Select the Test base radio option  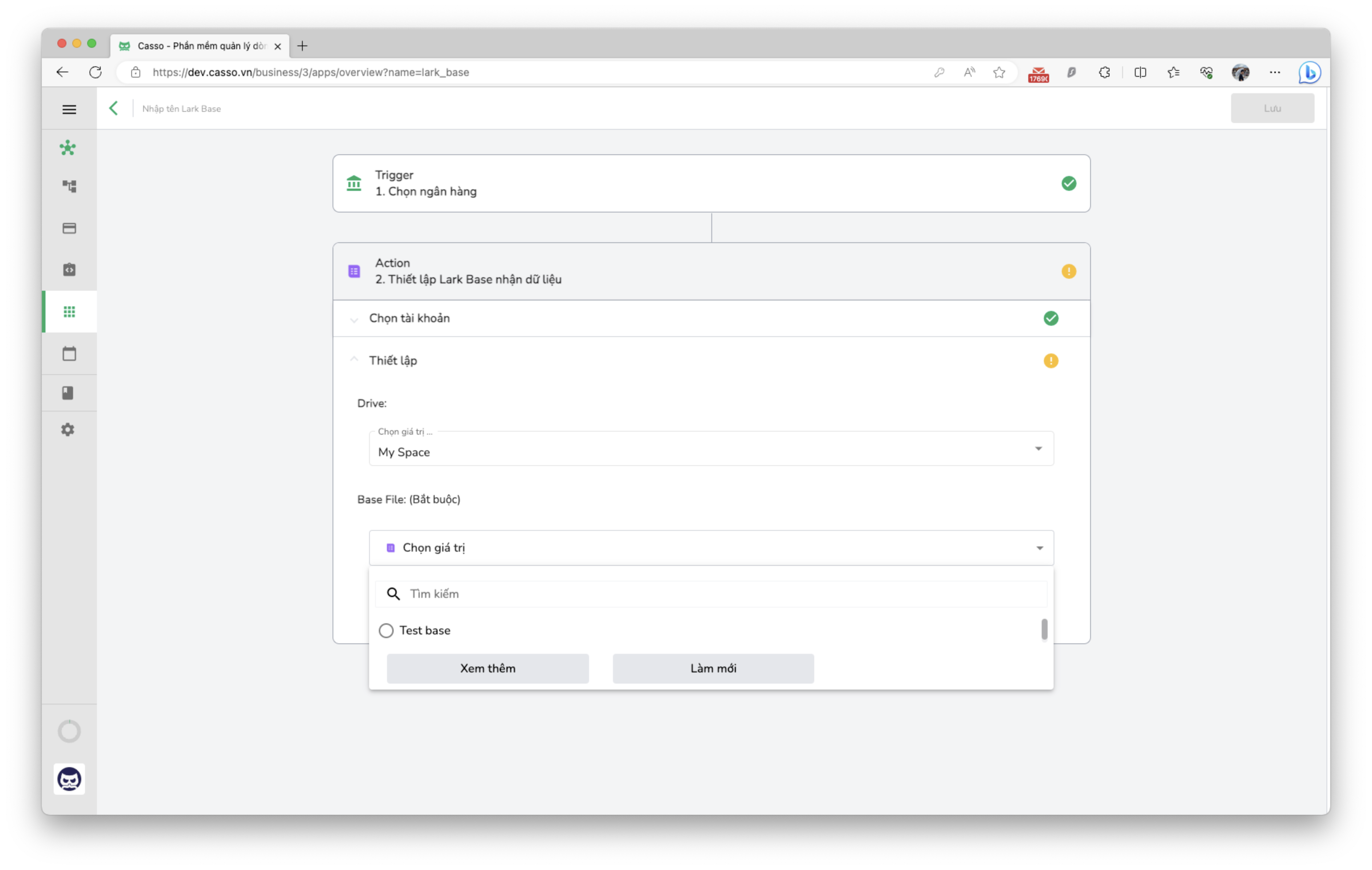[x=386, y=630]
